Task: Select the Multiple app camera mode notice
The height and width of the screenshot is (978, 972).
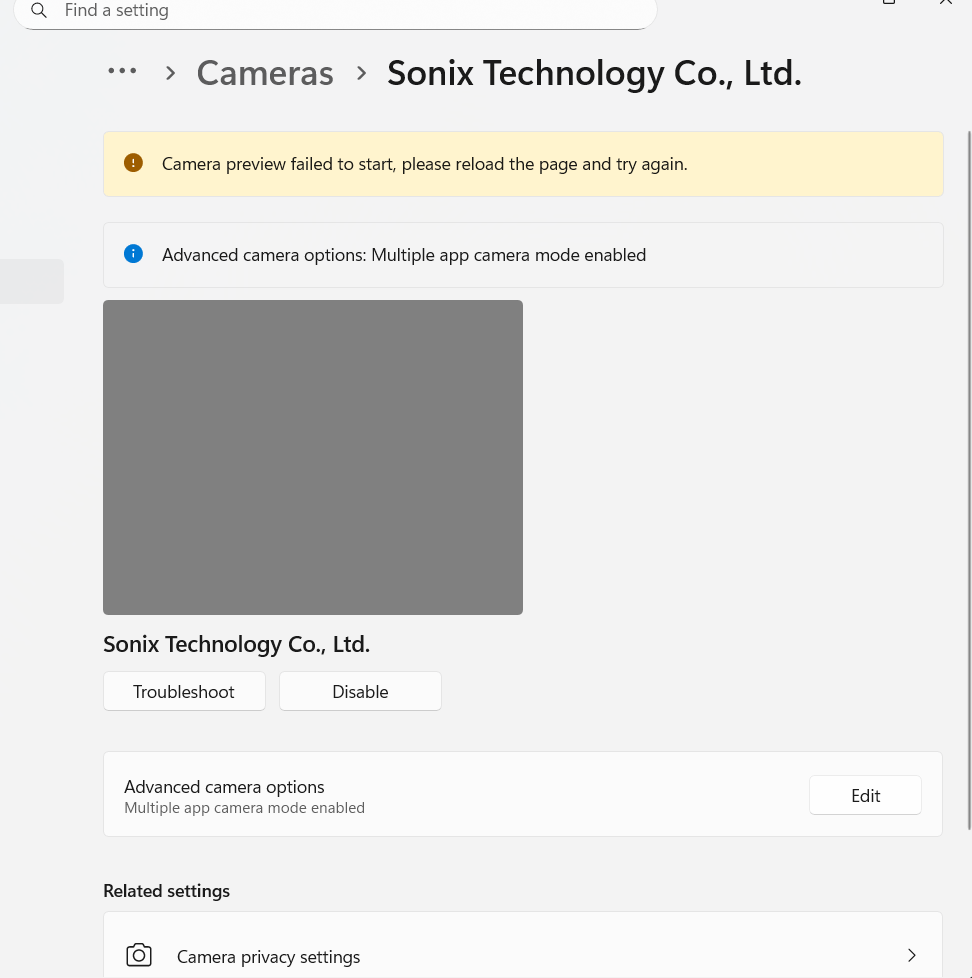Action: [404, 255]
